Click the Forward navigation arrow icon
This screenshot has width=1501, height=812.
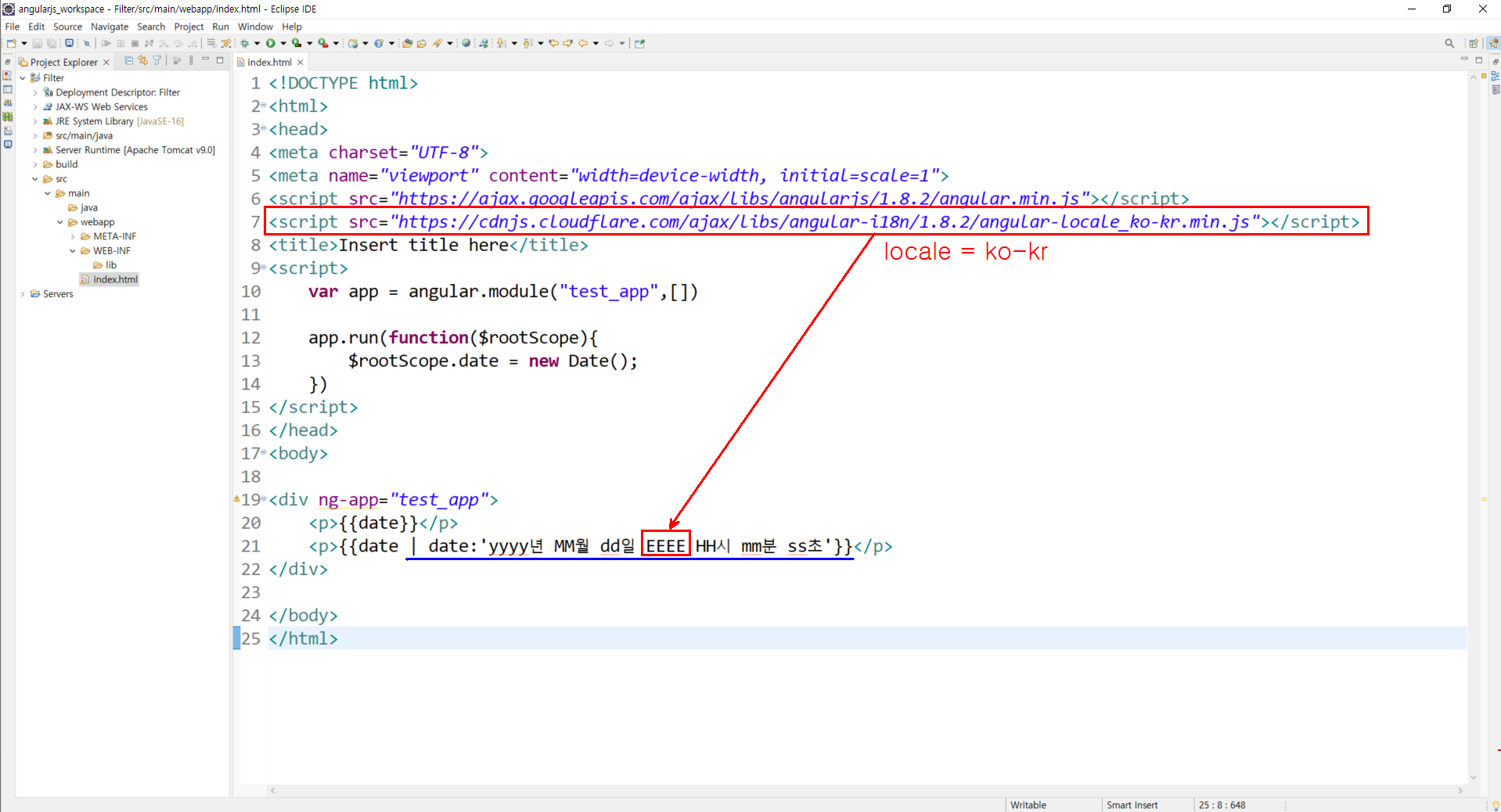tap(609, 44)
